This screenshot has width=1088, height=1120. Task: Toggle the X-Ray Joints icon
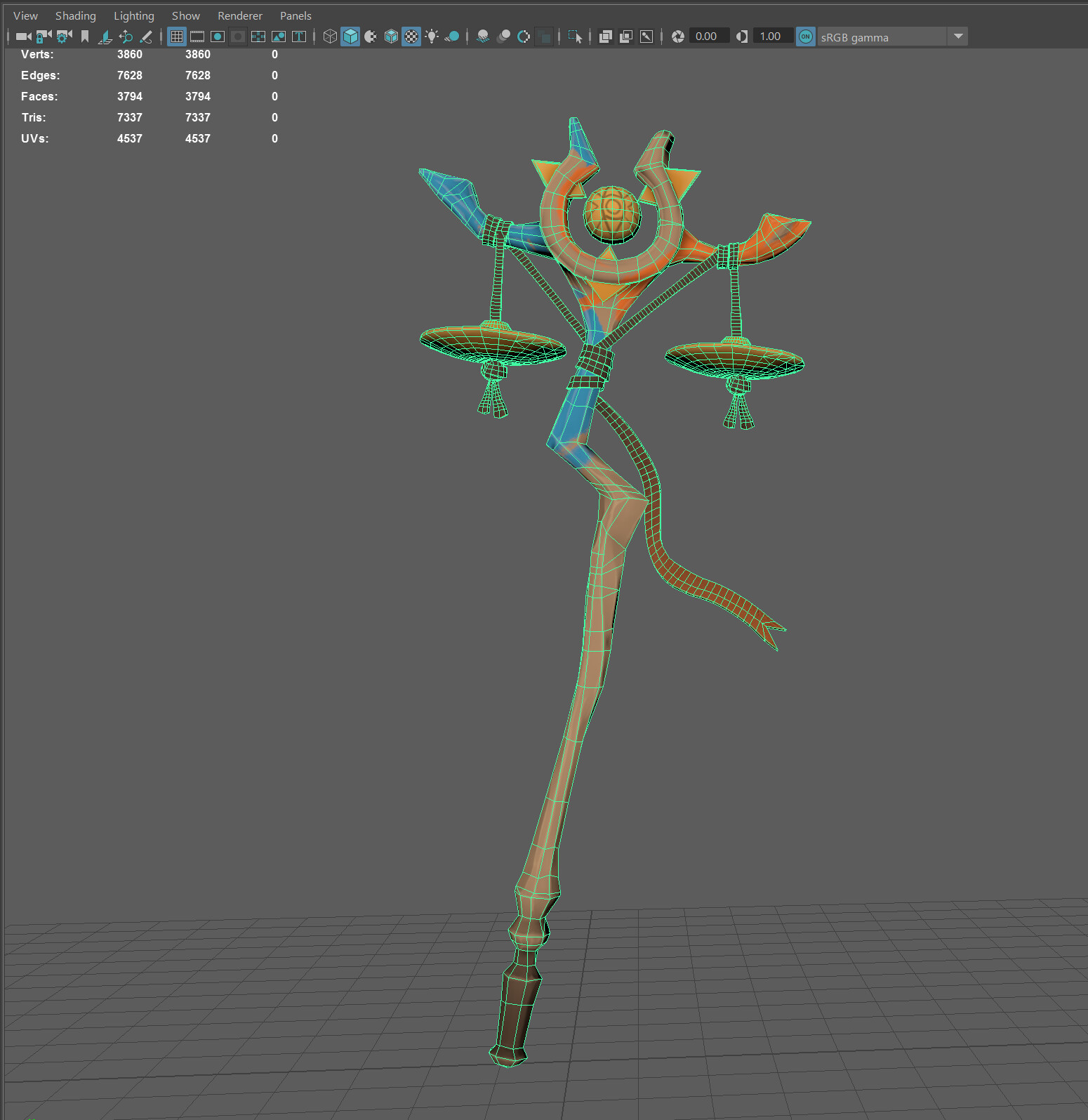[x=646, y=37]
